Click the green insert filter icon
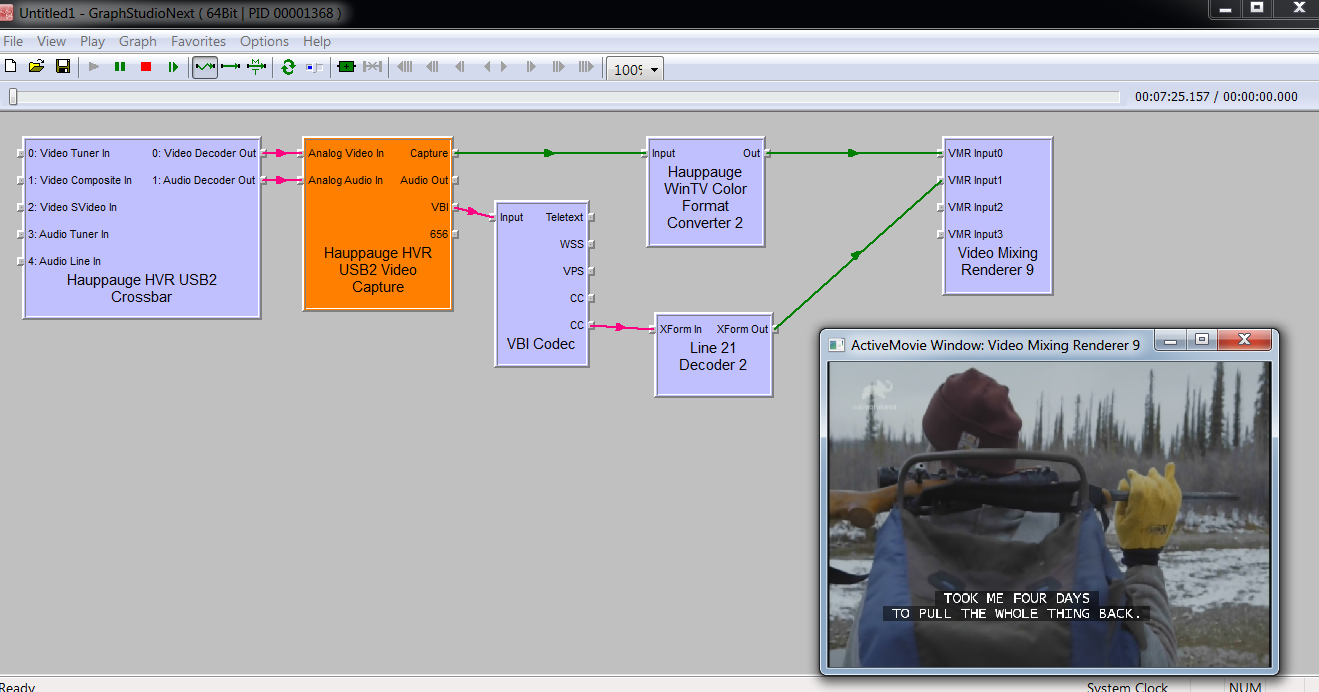Screen dimensions: 1319x692 click(346, 67)
